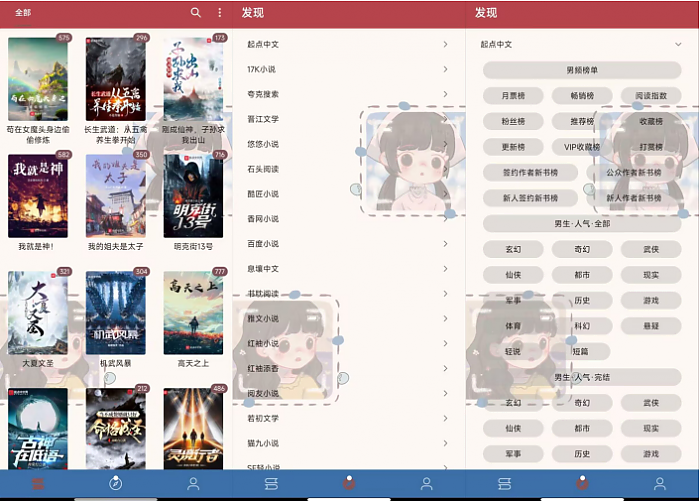Open the 夸克搜索 source entry
The image size is (700, 501).
coord(264,94)
